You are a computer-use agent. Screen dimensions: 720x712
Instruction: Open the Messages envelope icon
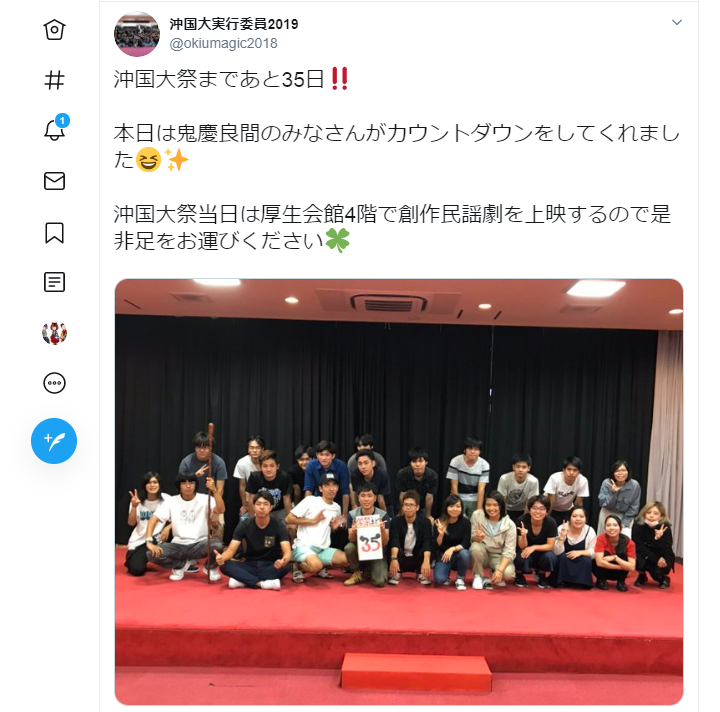point(54,181)
